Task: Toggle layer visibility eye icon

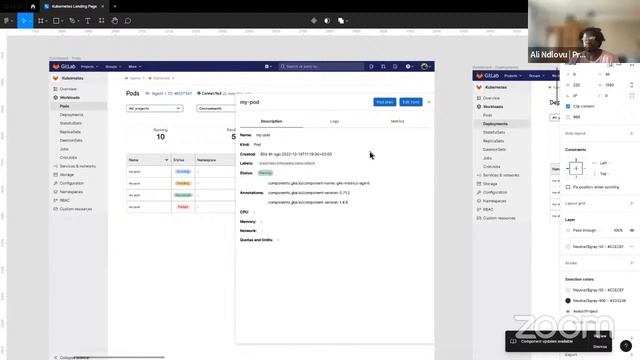Action: coord(632,230)
